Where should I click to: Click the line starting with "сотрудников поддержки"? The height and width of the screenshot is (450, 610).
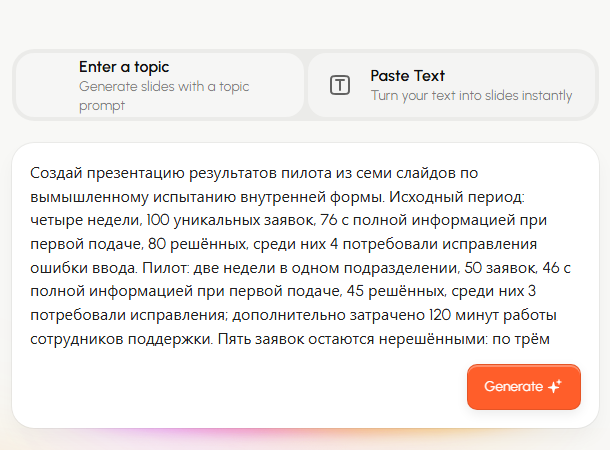[290, 339]
